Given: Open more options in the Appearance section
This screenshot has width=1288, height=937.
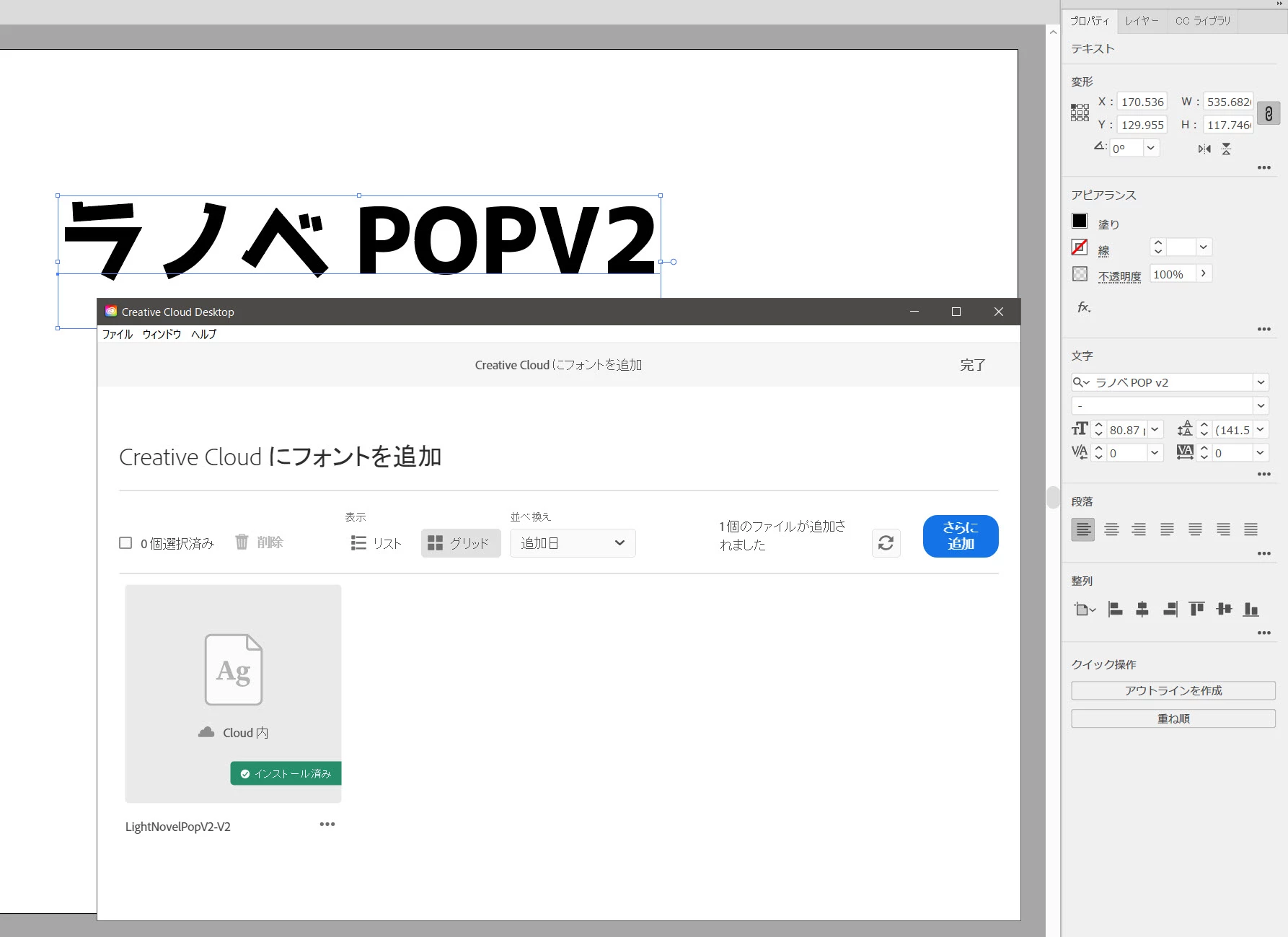Looking at the screenshot, I should pos(1264,329).
